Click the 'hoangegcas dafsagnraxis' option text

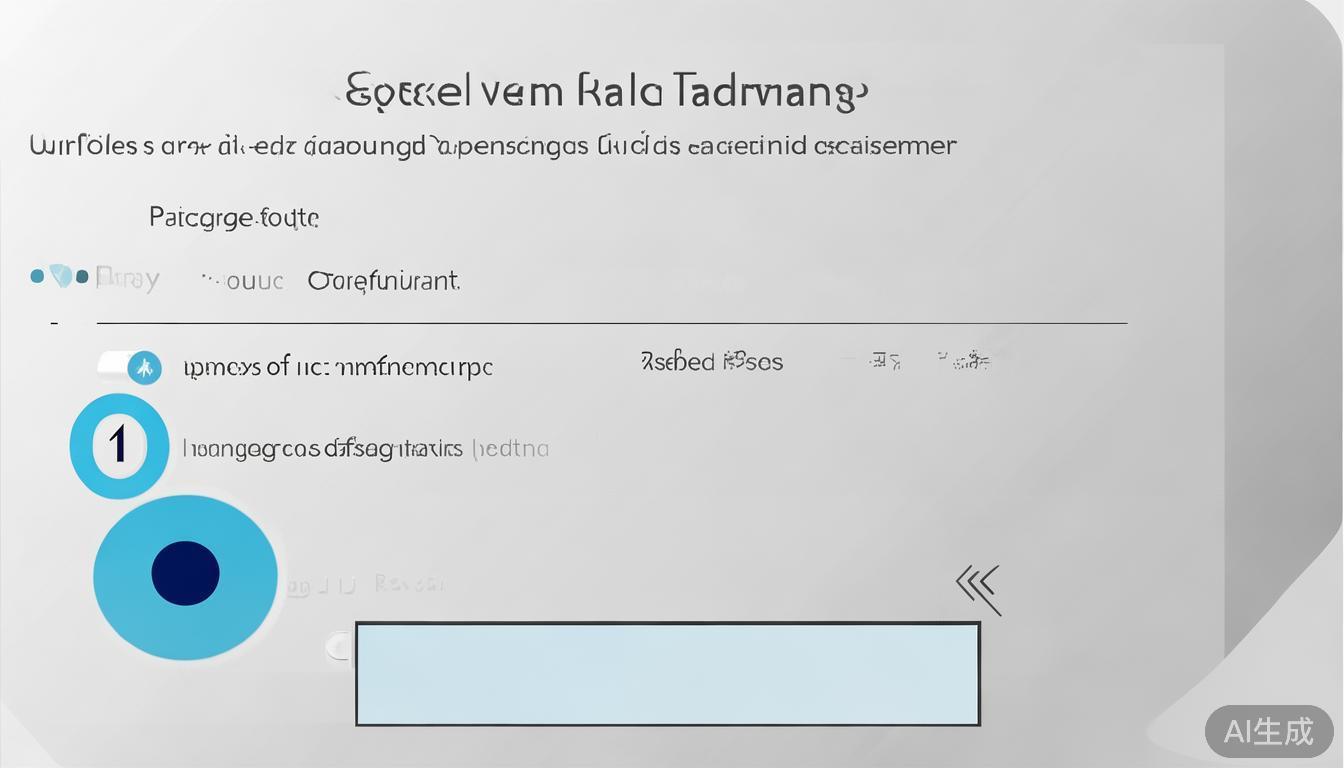pos(322,449)
